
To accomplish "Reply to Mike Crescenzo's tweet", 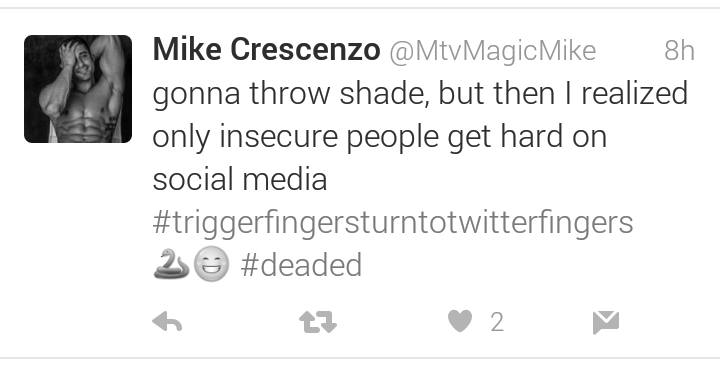I will pyautogui.click(x=167, y=322).
